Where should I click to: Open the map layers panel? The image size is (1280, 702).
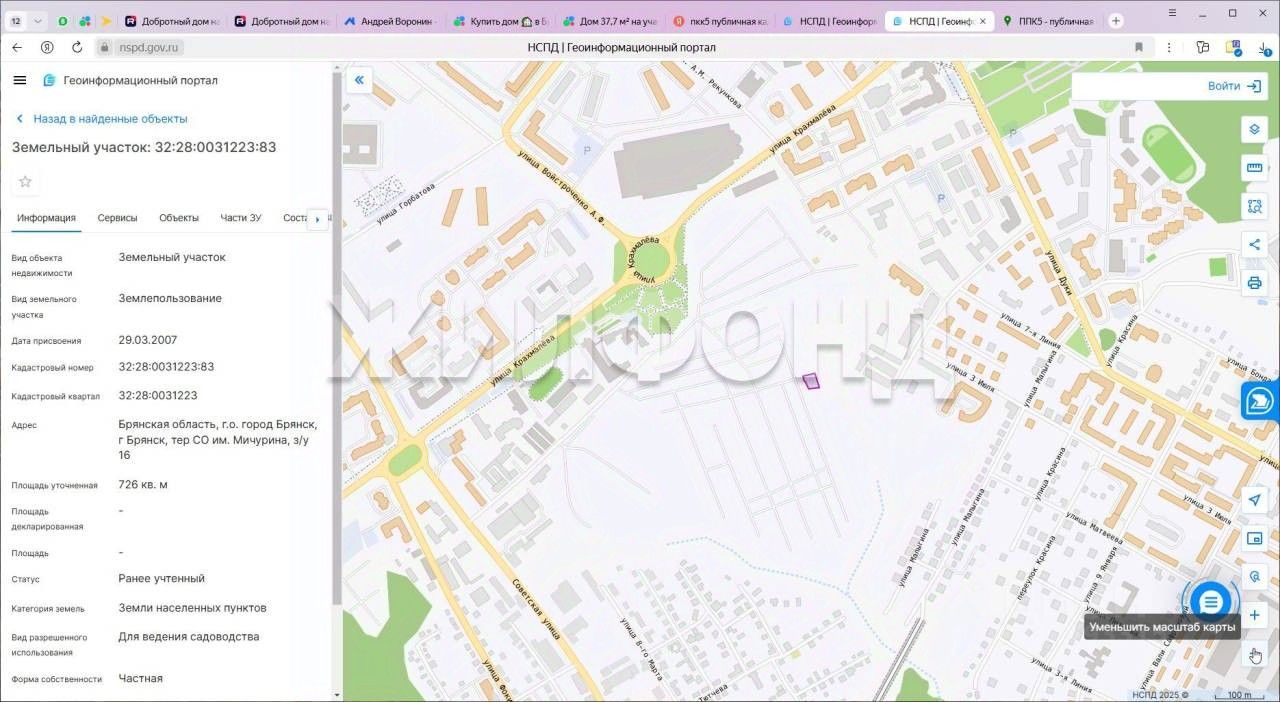tap(1254, 129)
